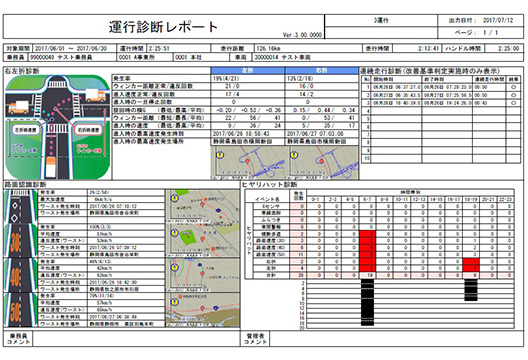
Task: Select the 3運行 header cell
Action: [x=381, y=20]
